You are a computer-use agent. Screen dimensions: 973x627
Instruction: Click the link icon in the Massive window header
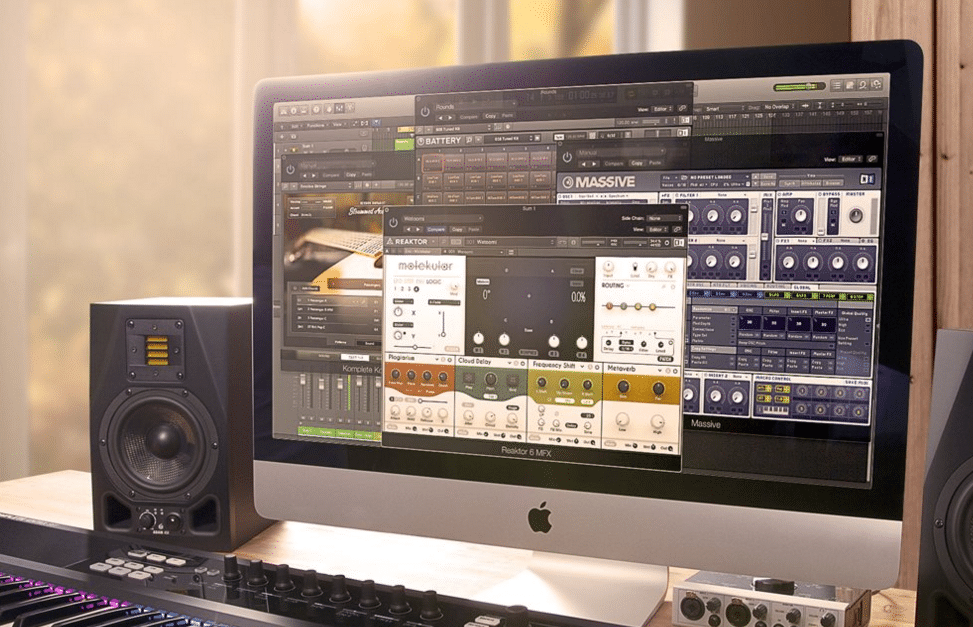872,160
